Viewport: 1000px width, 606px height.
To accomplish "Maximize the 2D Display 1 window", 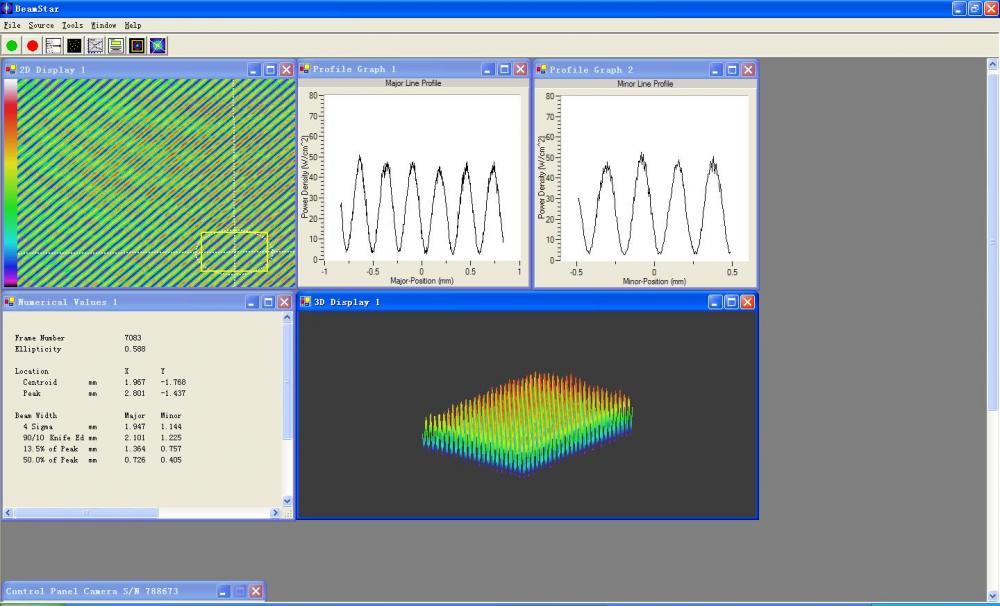I will pos(270,70).
